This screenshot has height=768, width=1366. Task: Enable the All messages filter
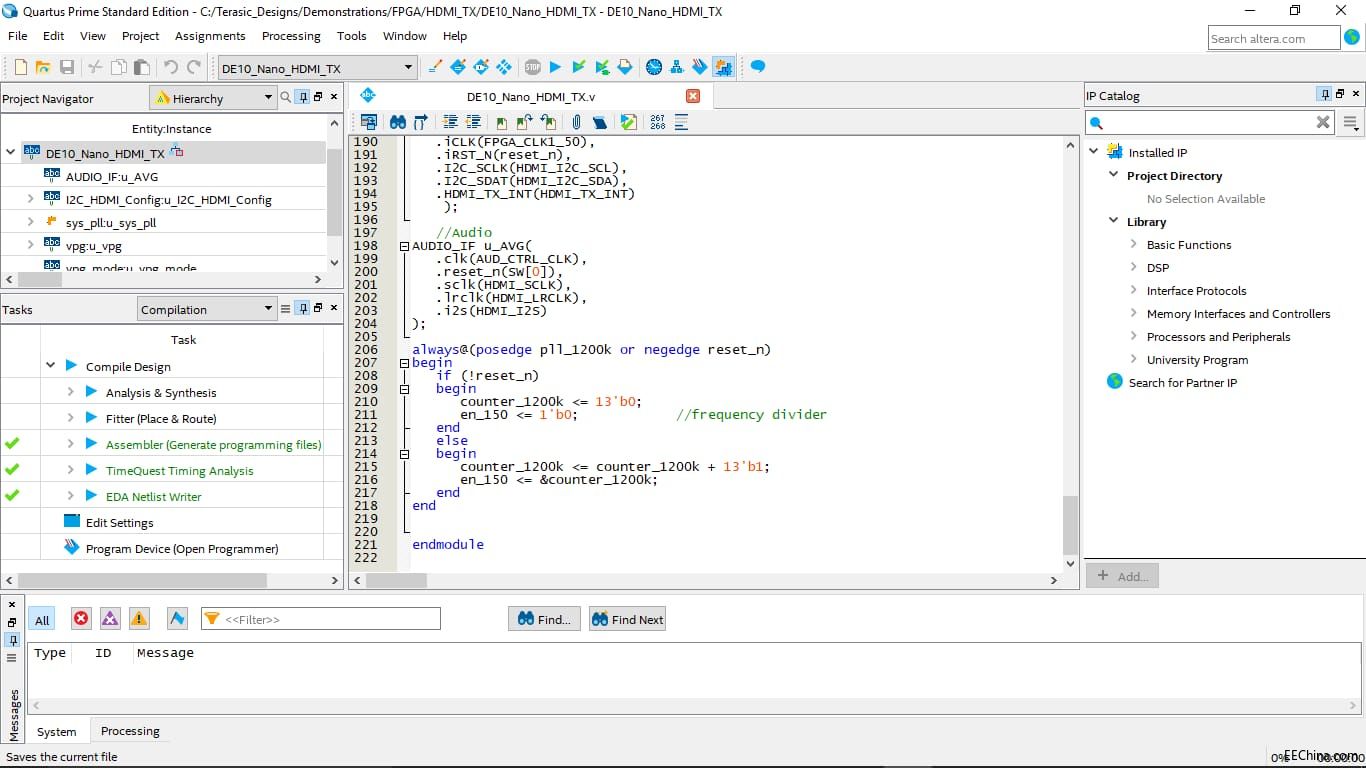tap(42, 618)
